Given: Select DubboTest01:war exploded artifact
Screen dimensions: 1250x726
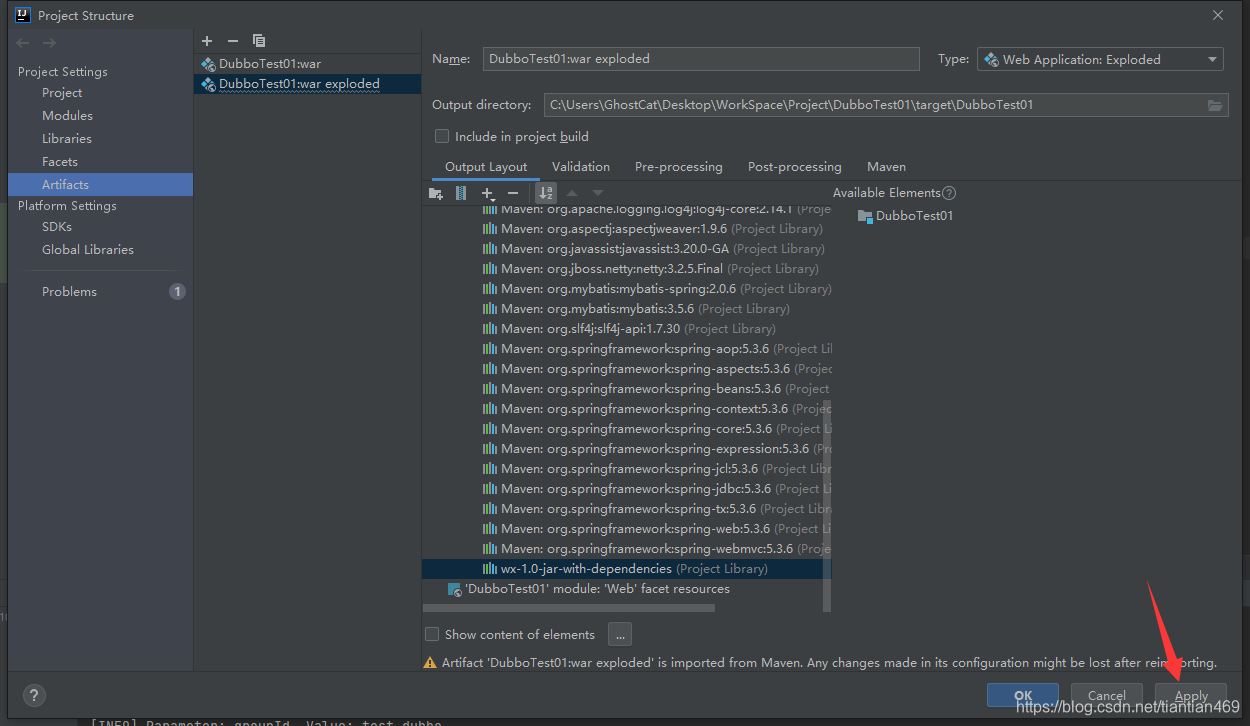Looking at the screenshot, I should (307, 84).
